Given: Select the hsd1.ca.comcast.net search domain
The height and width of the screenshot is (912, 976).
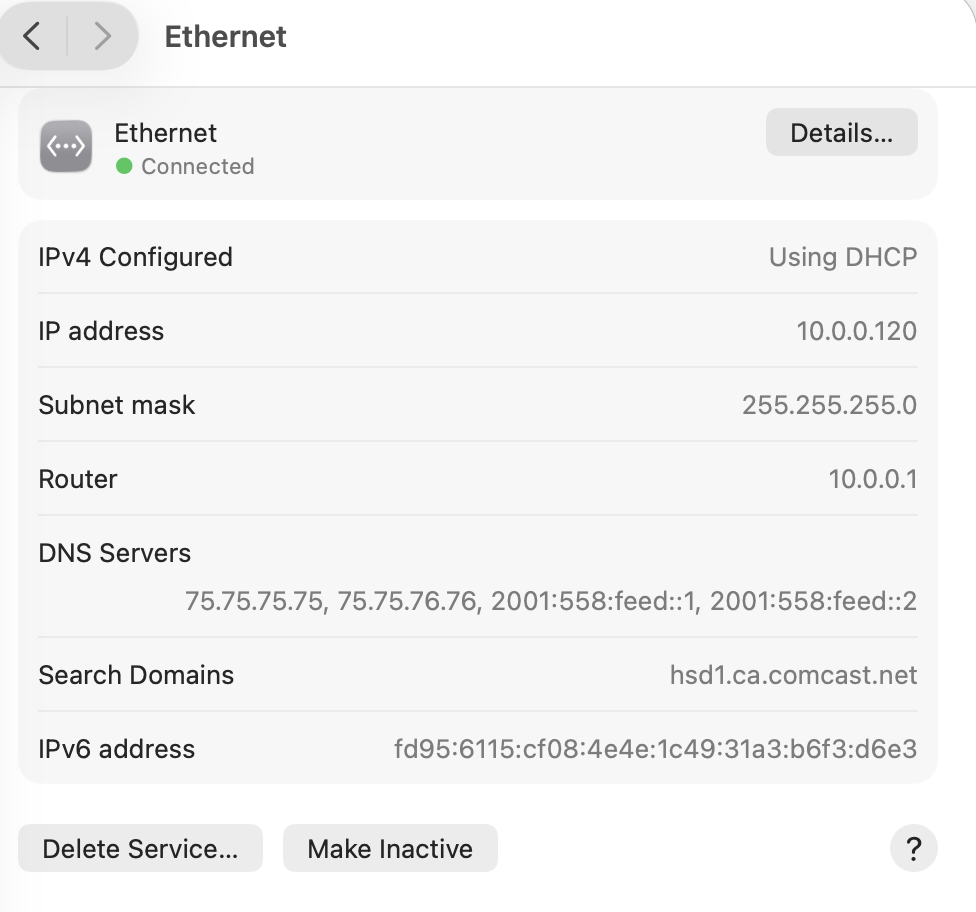Looking at the screenshot, I should tap(793, 675).
